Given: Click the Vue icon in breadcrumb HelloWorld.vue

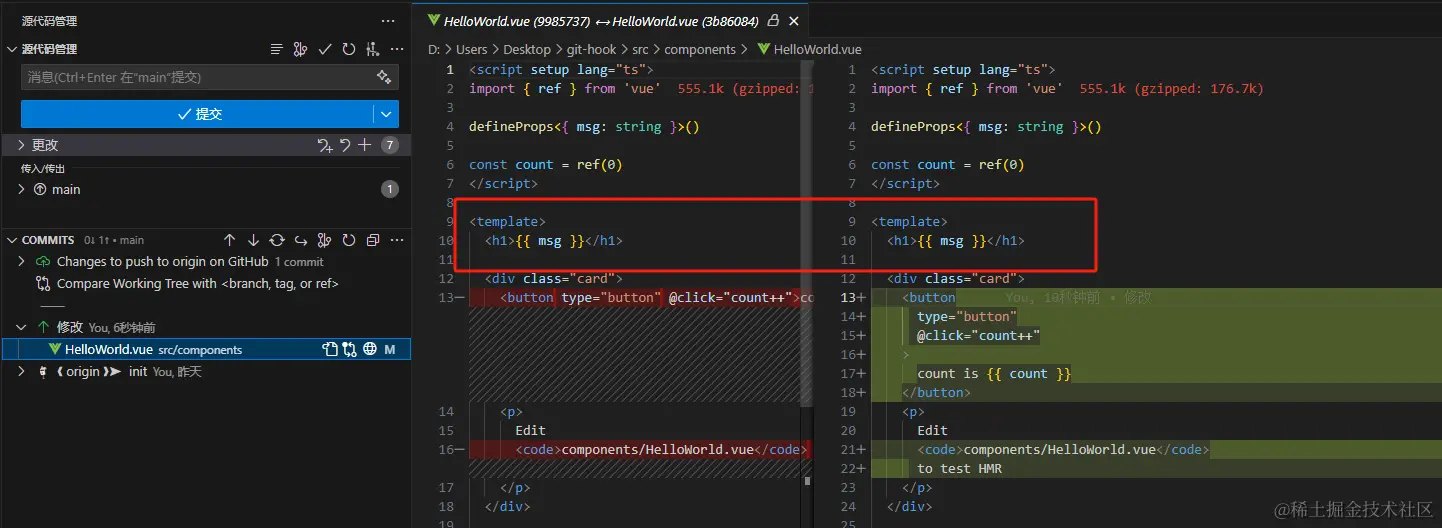Looking at the screenshot, I should [x=764, y=49].
